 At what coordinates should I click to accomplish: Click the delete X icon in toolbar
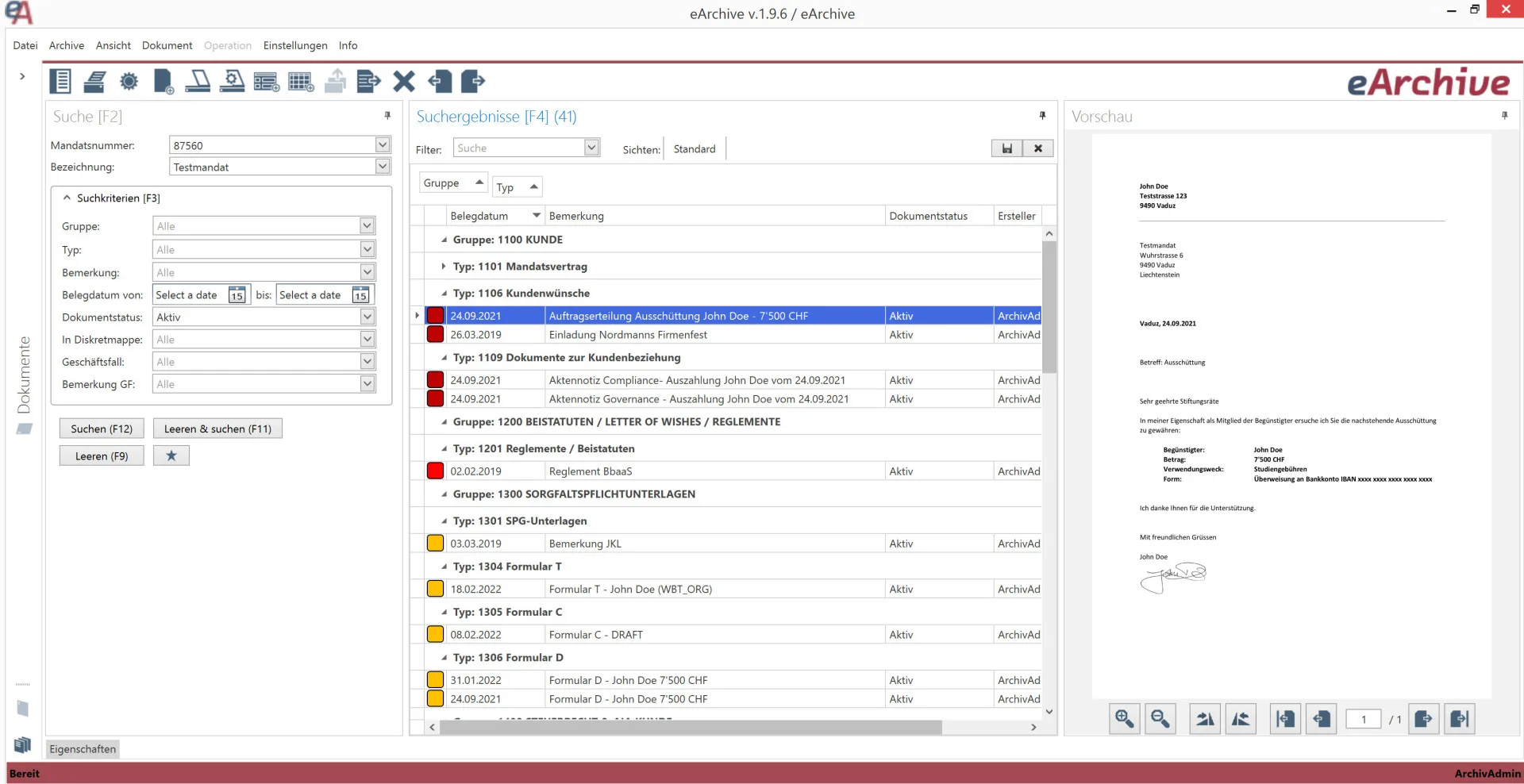coord(404,81)
